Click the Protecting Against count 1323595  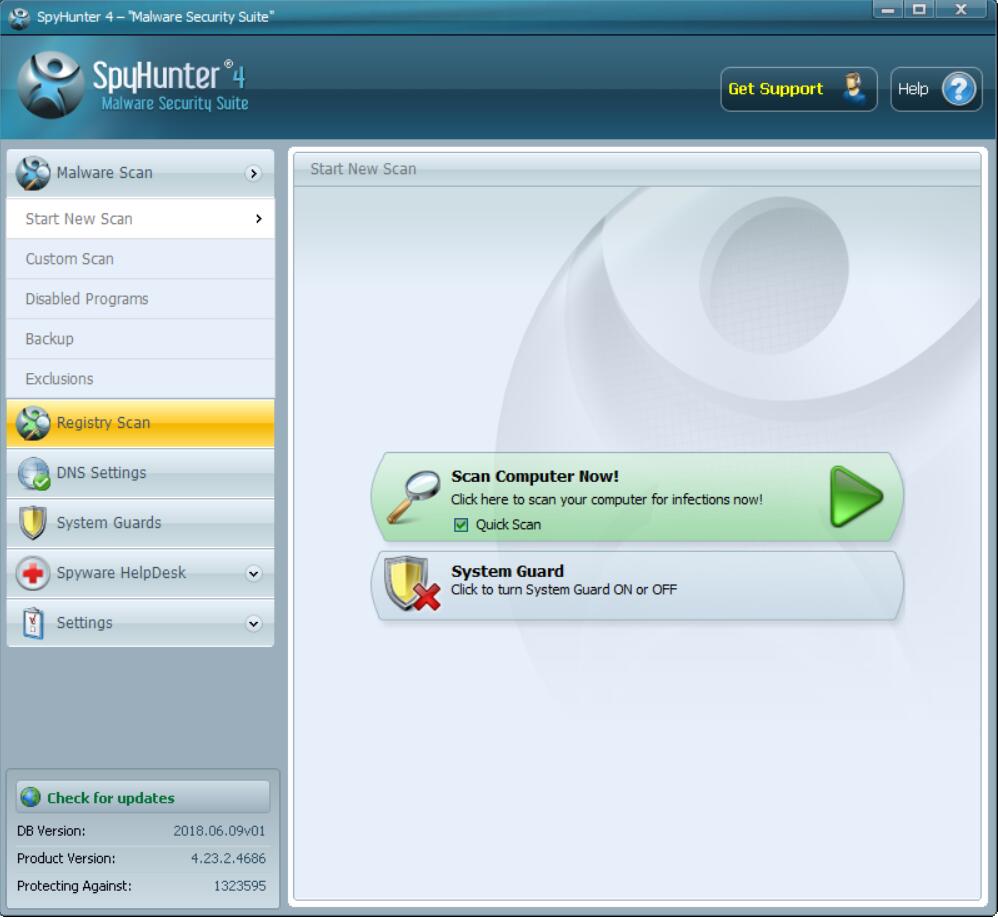tap(239, 886)
